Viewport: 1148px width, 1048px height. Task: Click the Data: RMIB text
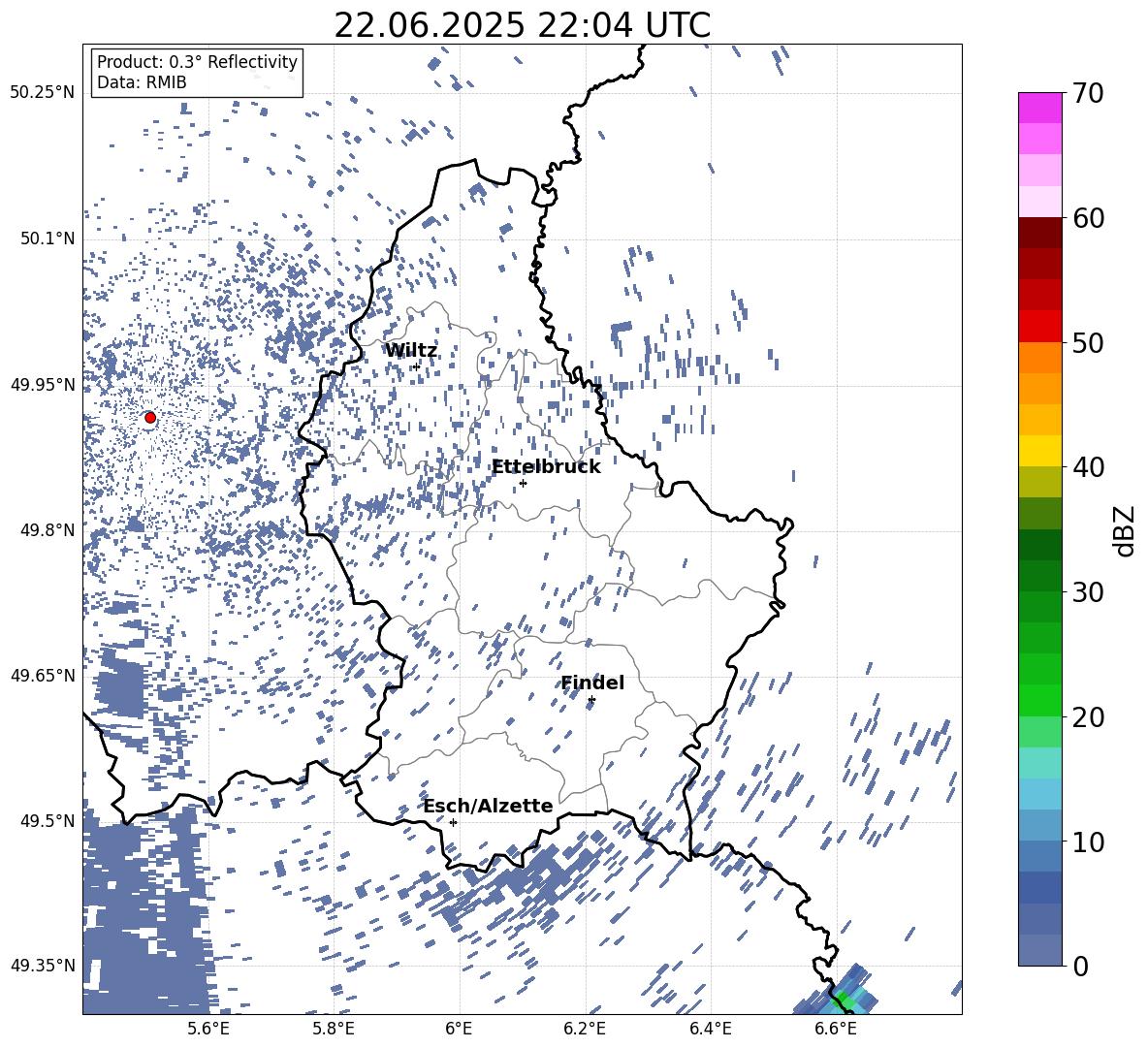pos(142,82)
